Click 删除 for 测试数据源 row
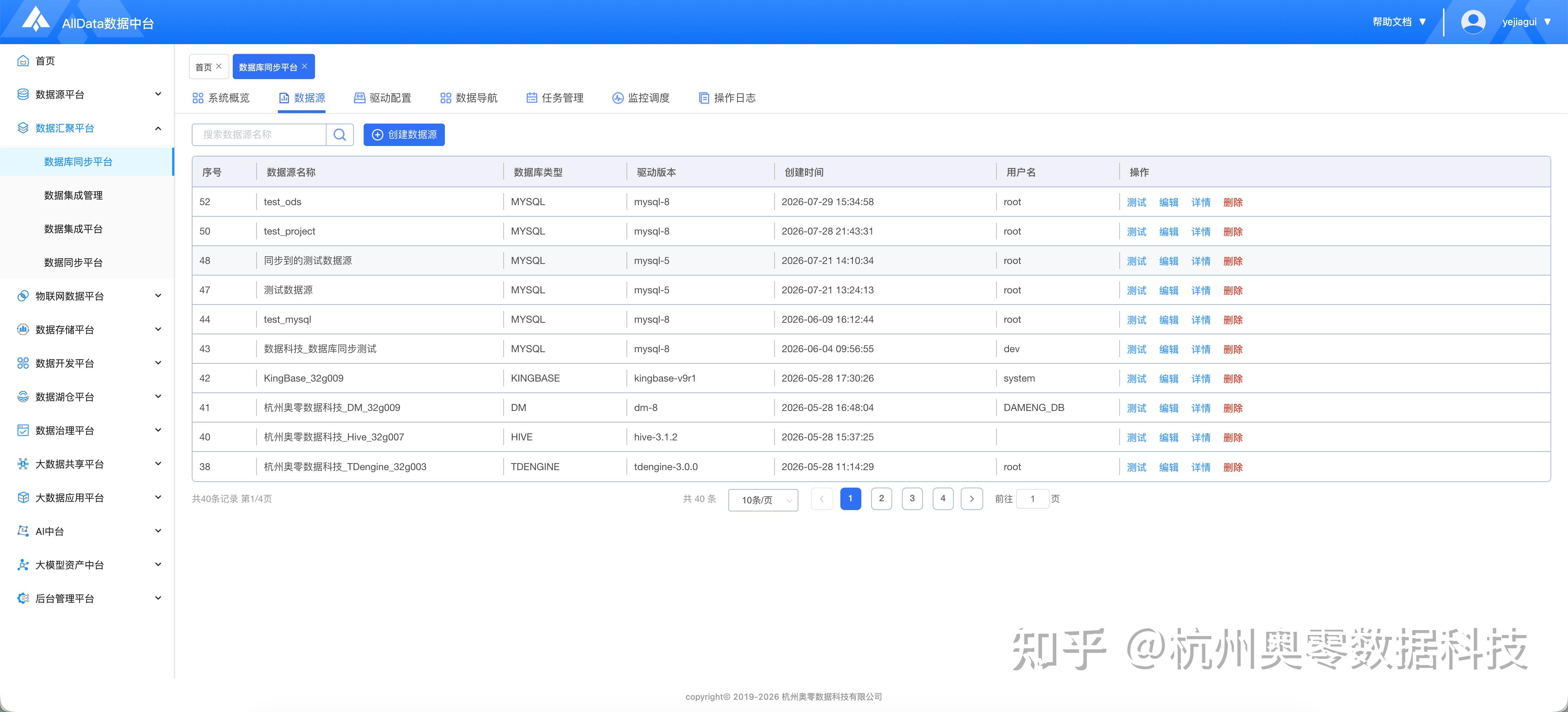The width and height of the screenshot is (1568, 712). tap(1233, 290)
